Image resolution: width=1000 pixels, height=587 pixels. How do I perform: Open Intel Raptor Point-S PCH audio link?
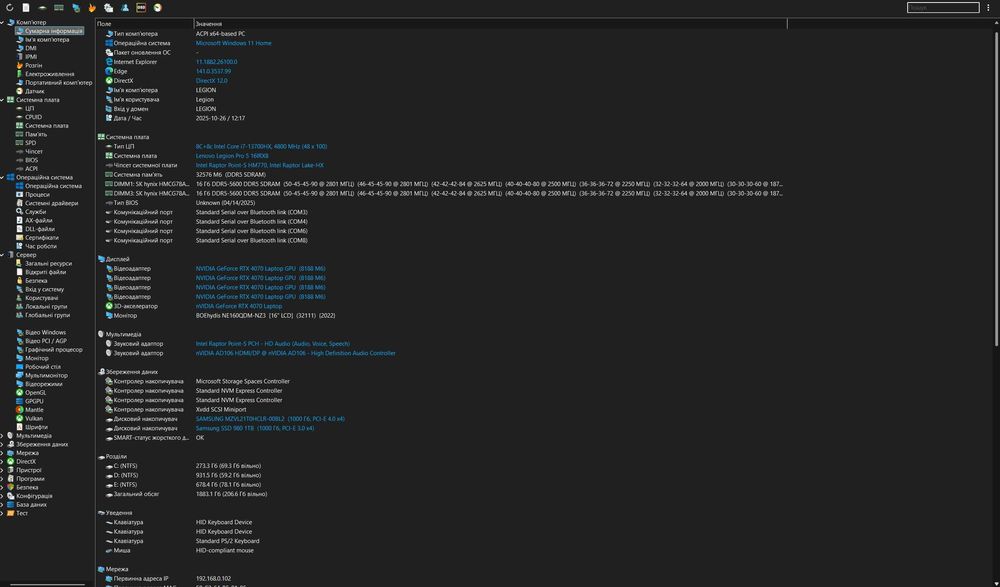pyautogui.click(x=273, y=344)
